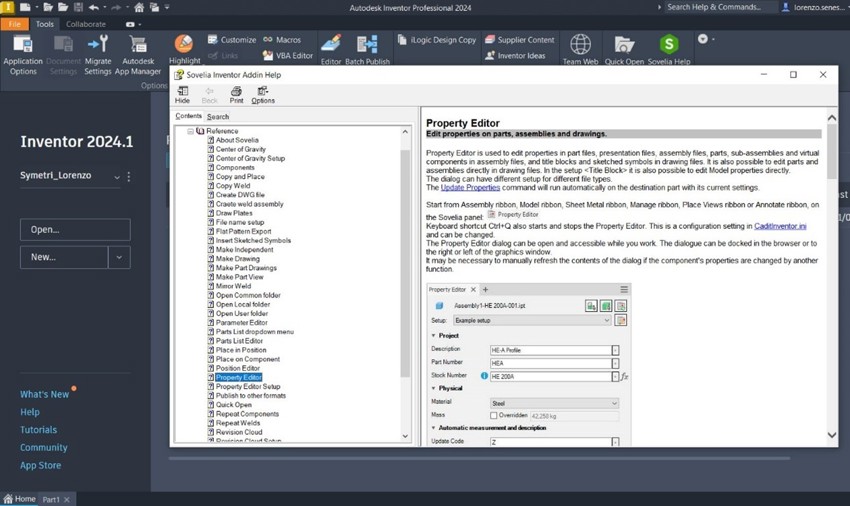Open the Customize command
The height and width of the screenshot is (506, 850).
(232, 40)
